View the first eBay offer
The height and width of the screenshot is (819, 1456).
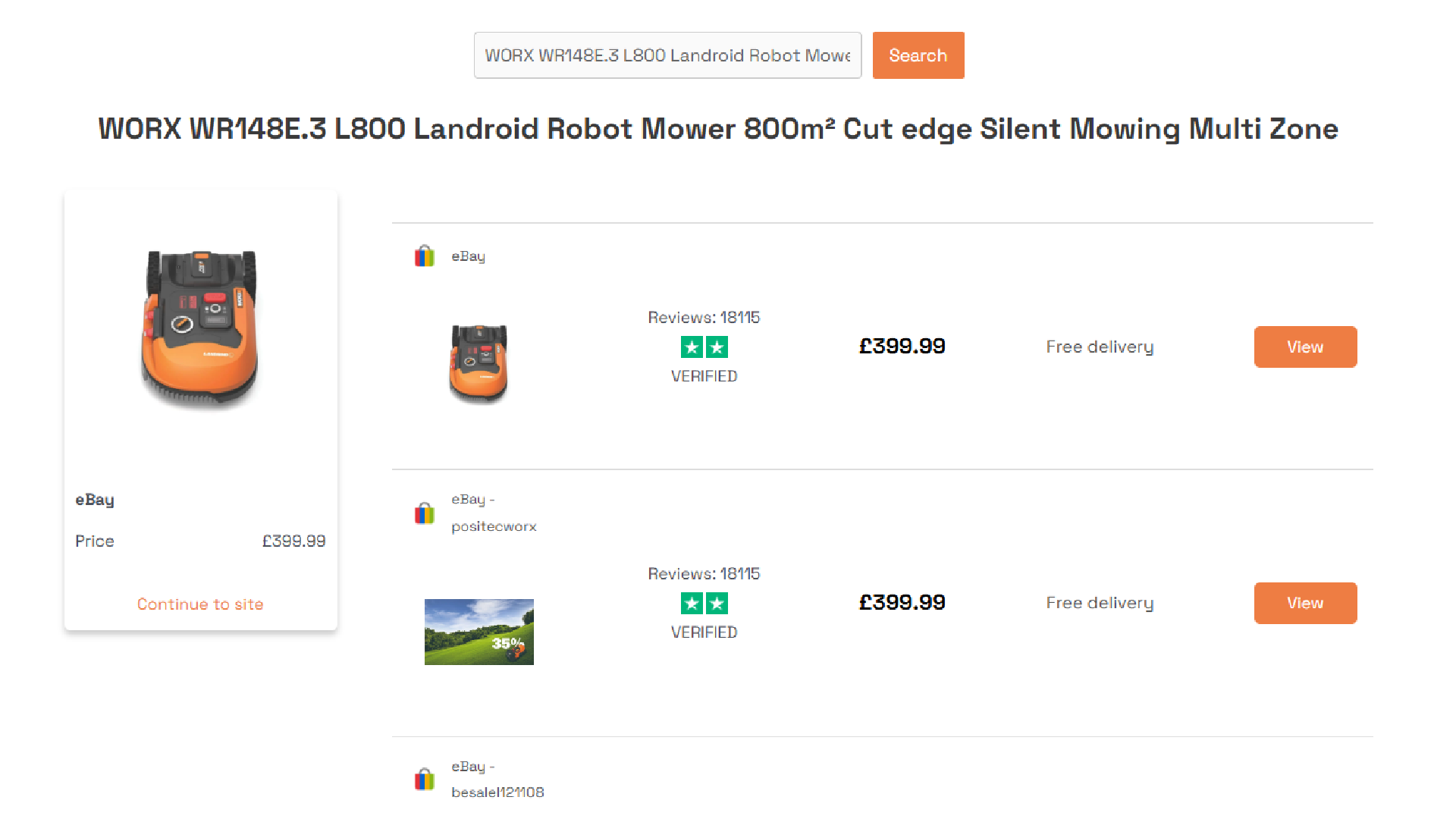pyautogui.click(x=1304, y=347)
